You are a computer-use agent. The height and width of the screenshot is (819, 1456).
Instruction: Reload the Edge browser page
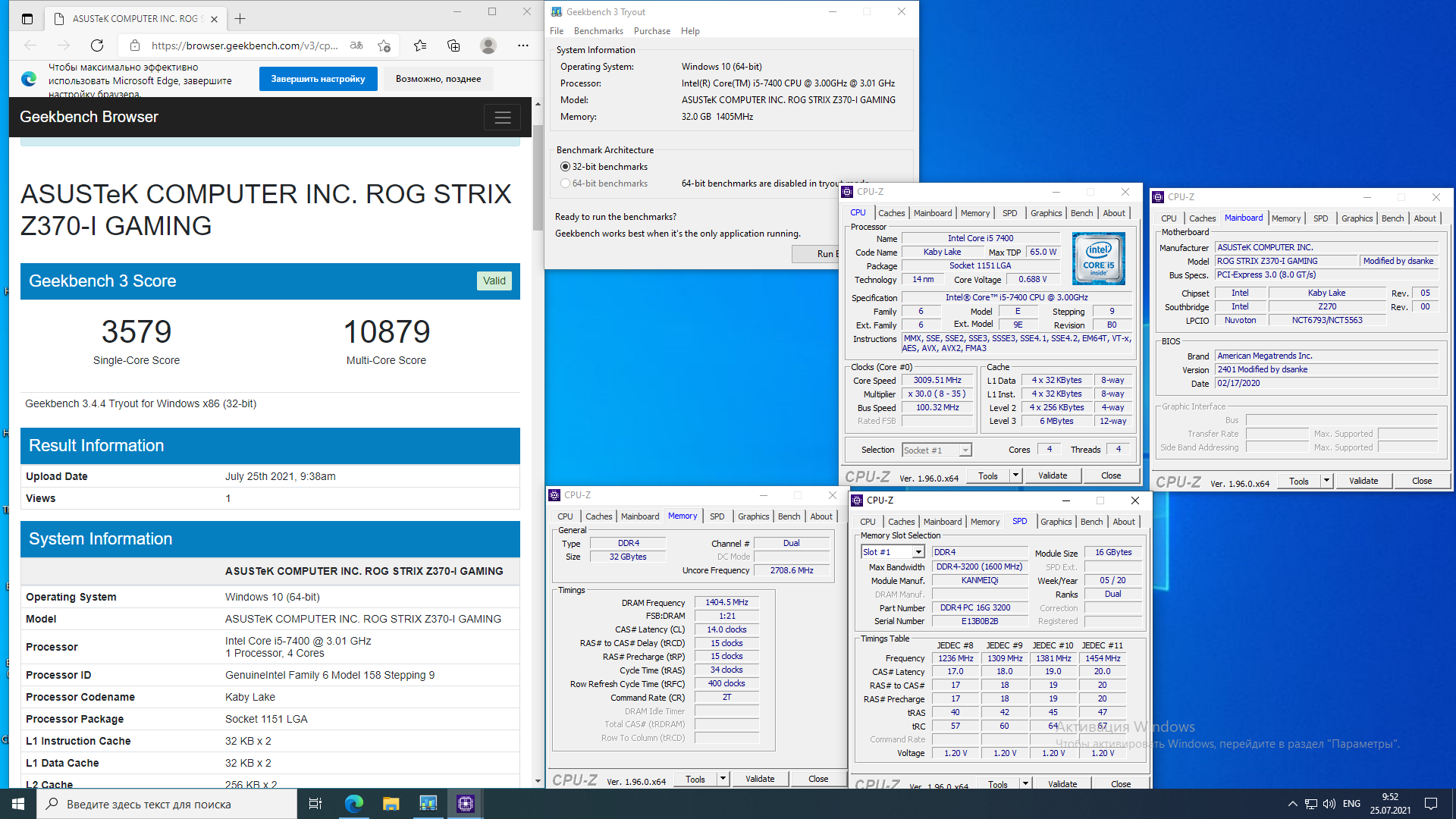point(97,45)
